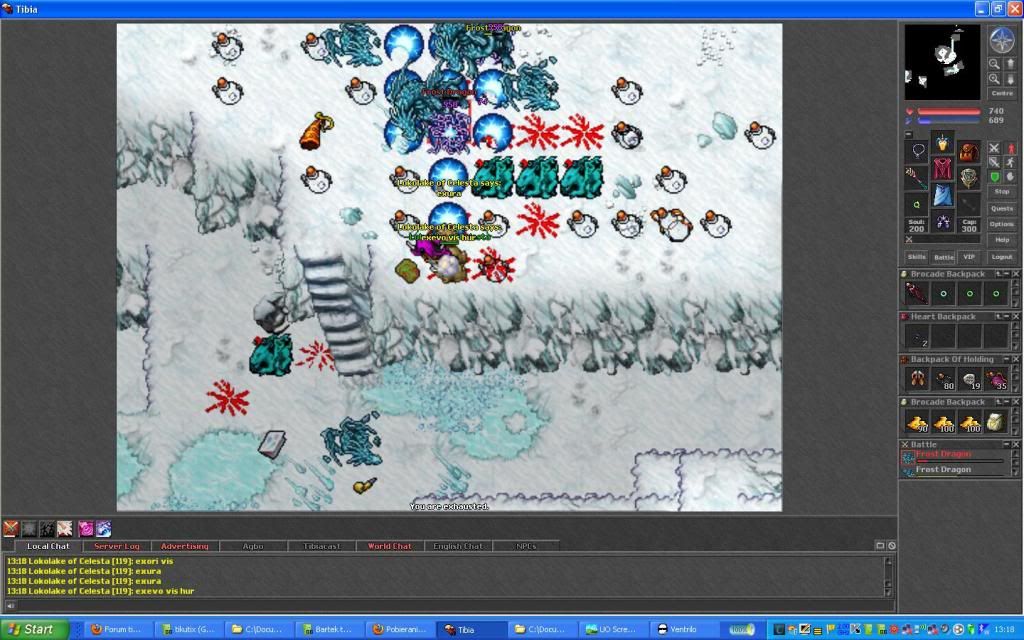Screen dimensions: 1024x640
Task: Click the compass rose on the minimap panel
Action: [x=1002, y=40]
